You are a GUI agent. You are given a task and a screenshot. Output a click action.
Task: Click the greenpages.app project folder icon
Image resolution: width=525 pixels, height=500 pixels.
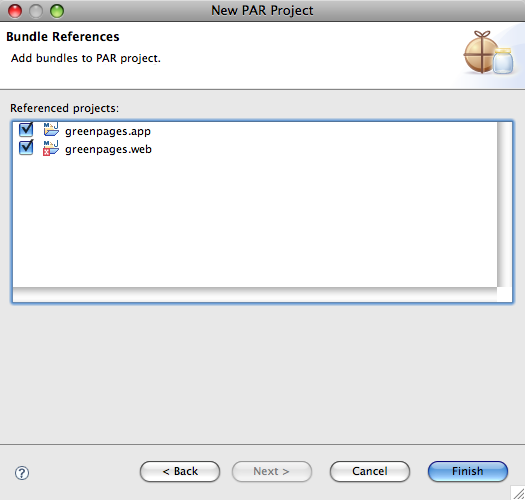click(x=51, y=130)
